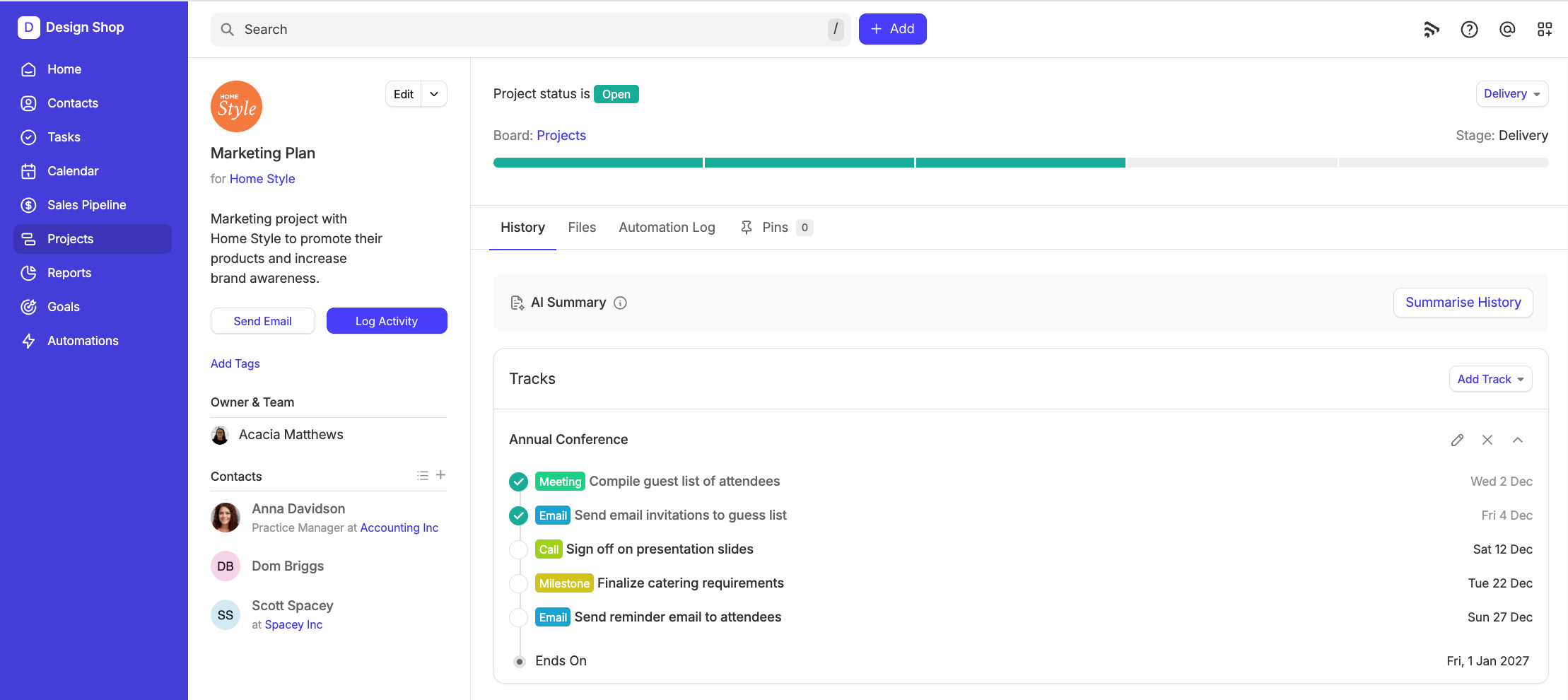This screenshot has width=1568, height=700.
Task: Mark Sign off on presentation slides complete
Action: point(518,549)
